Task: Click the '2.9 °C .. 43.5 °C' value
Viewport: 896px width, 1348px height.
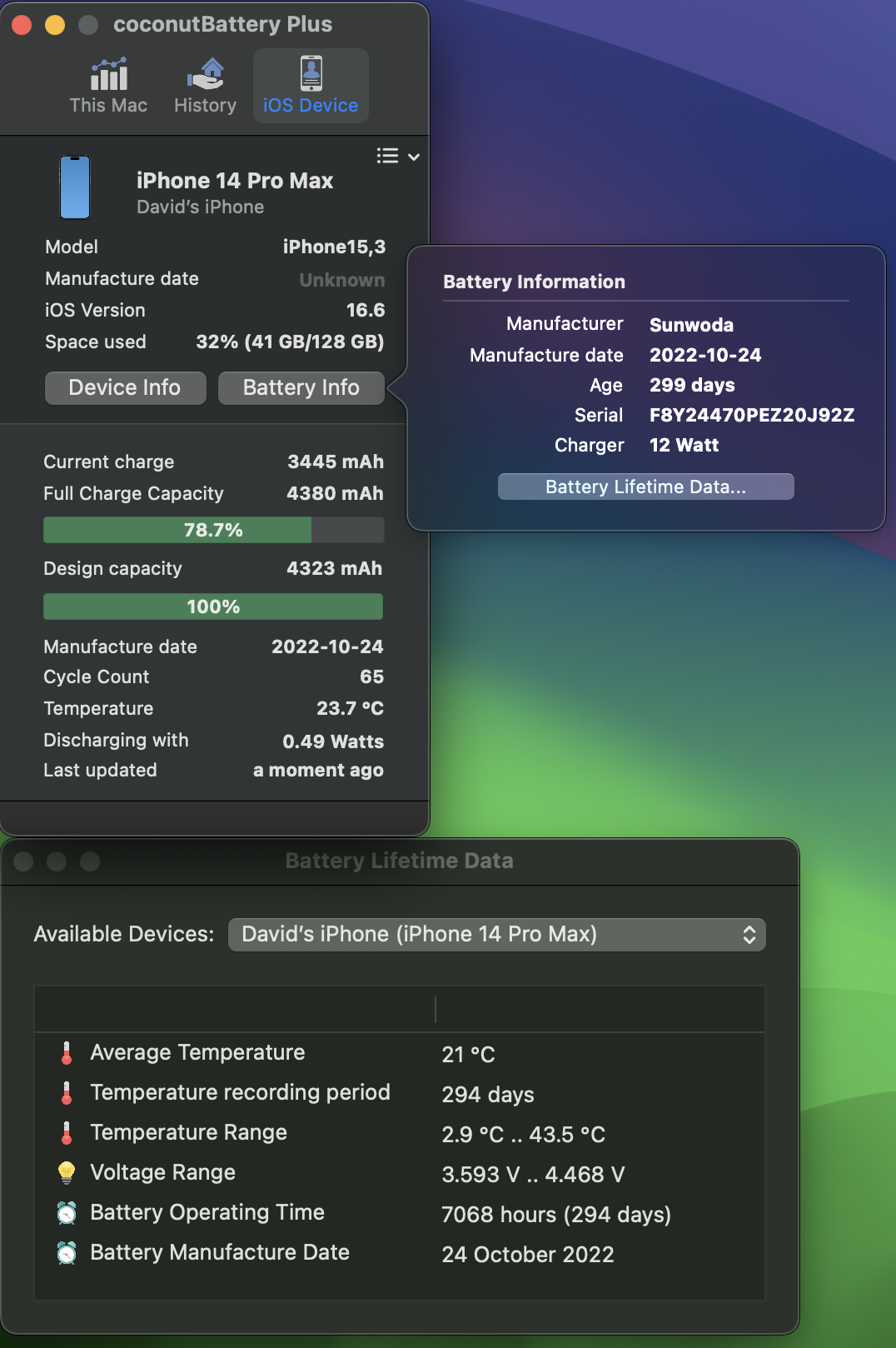Action: coord(524,1135)
